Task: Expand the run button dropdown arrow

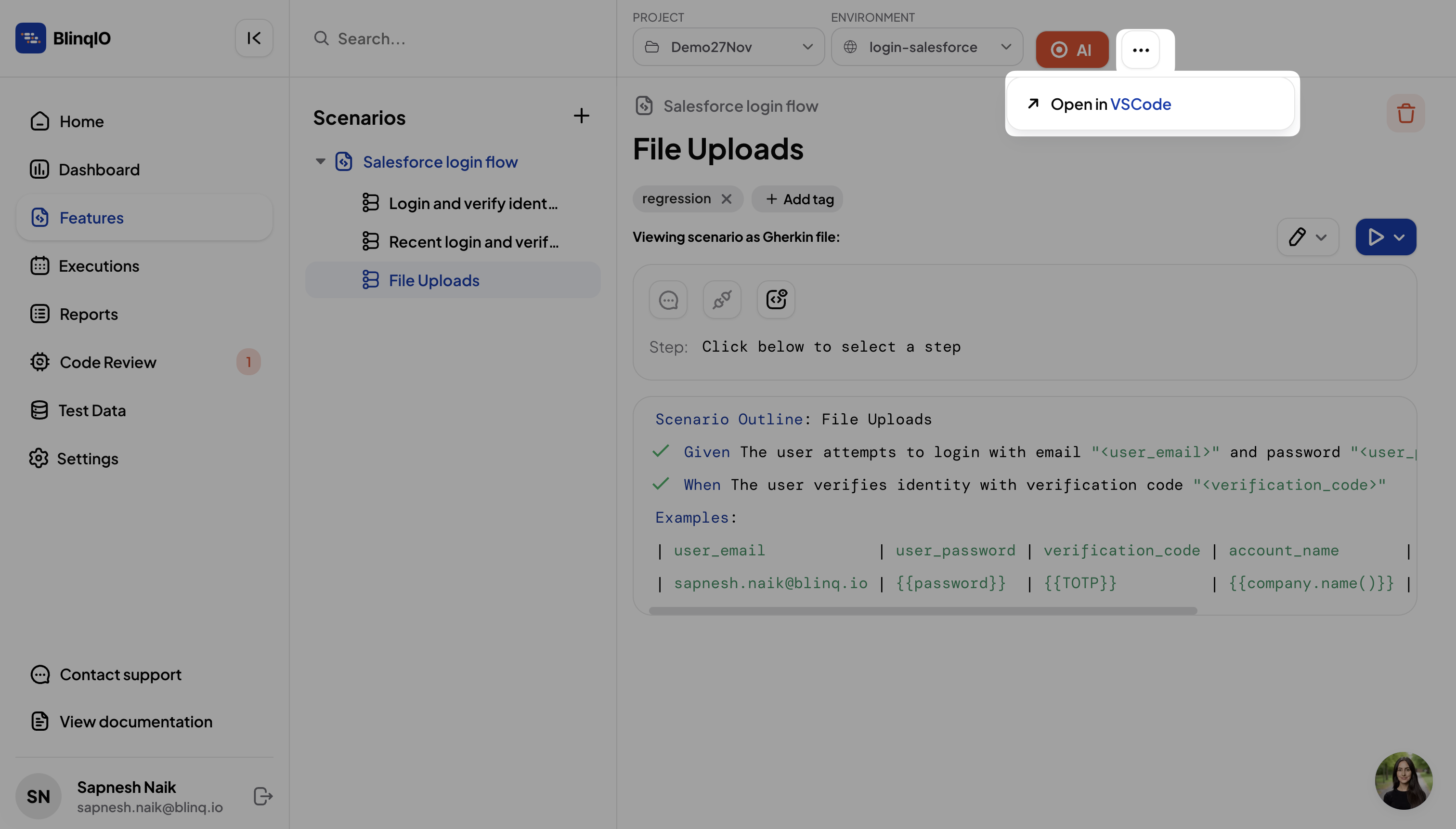Action: point(1399,237)
